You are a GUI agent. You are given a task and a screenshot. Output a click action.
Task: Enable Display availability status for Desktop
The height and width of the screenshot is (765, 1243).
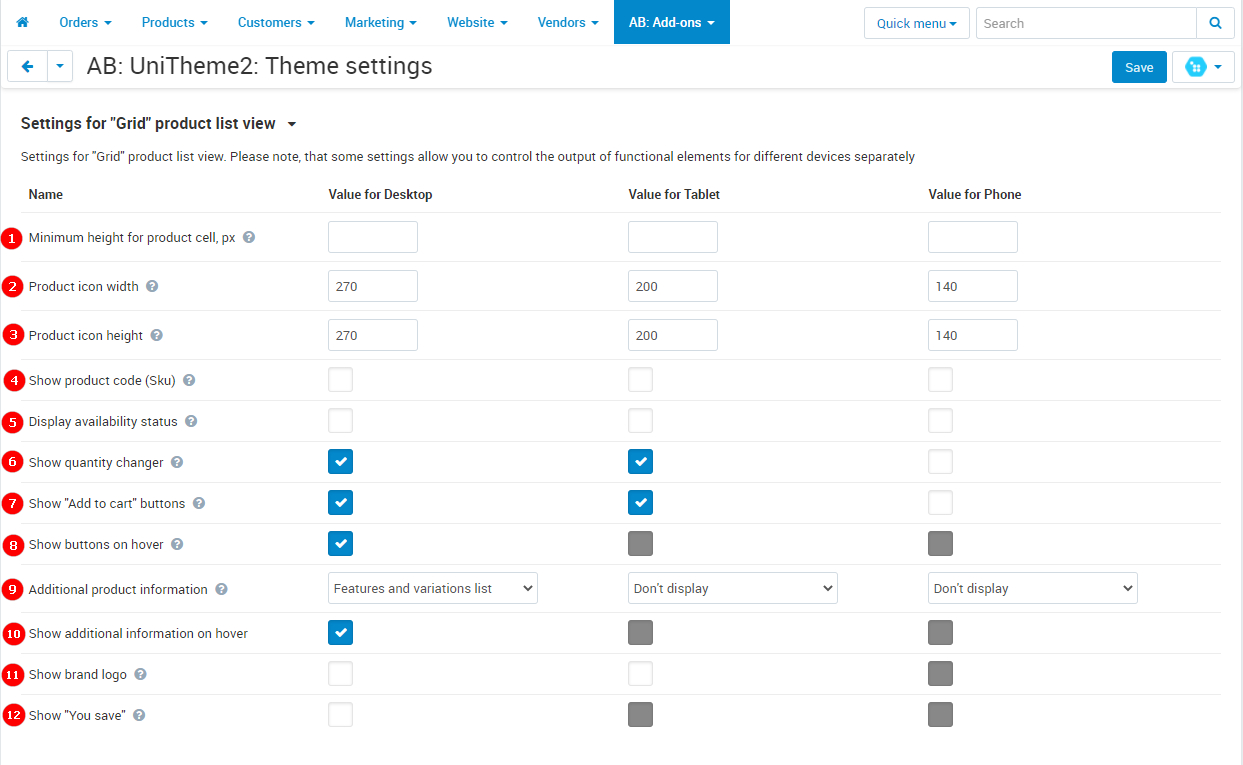click(x=340, y=421)
